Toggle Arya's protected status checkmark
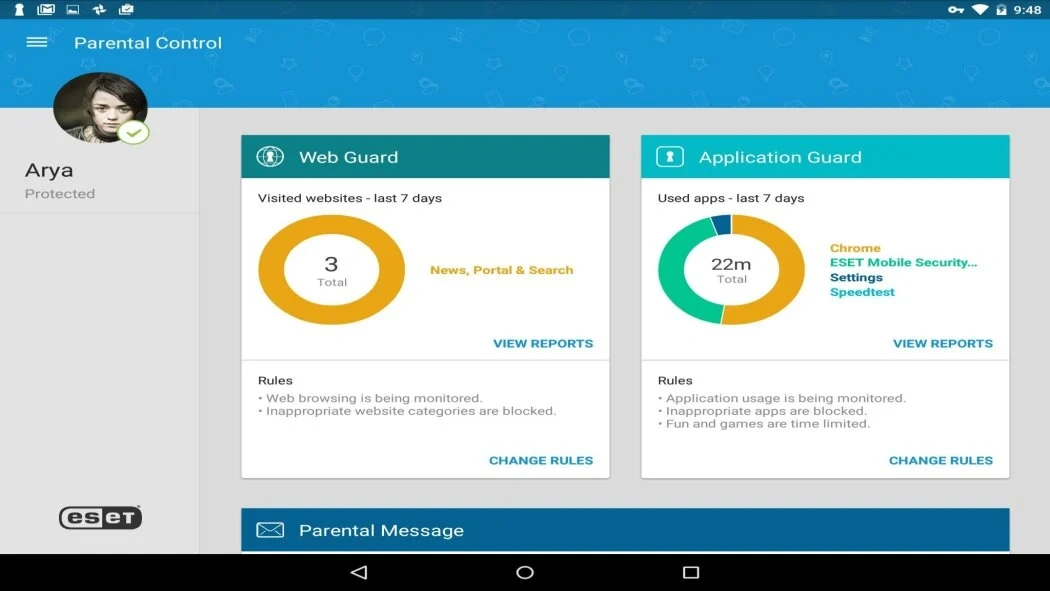 point(133,131)
